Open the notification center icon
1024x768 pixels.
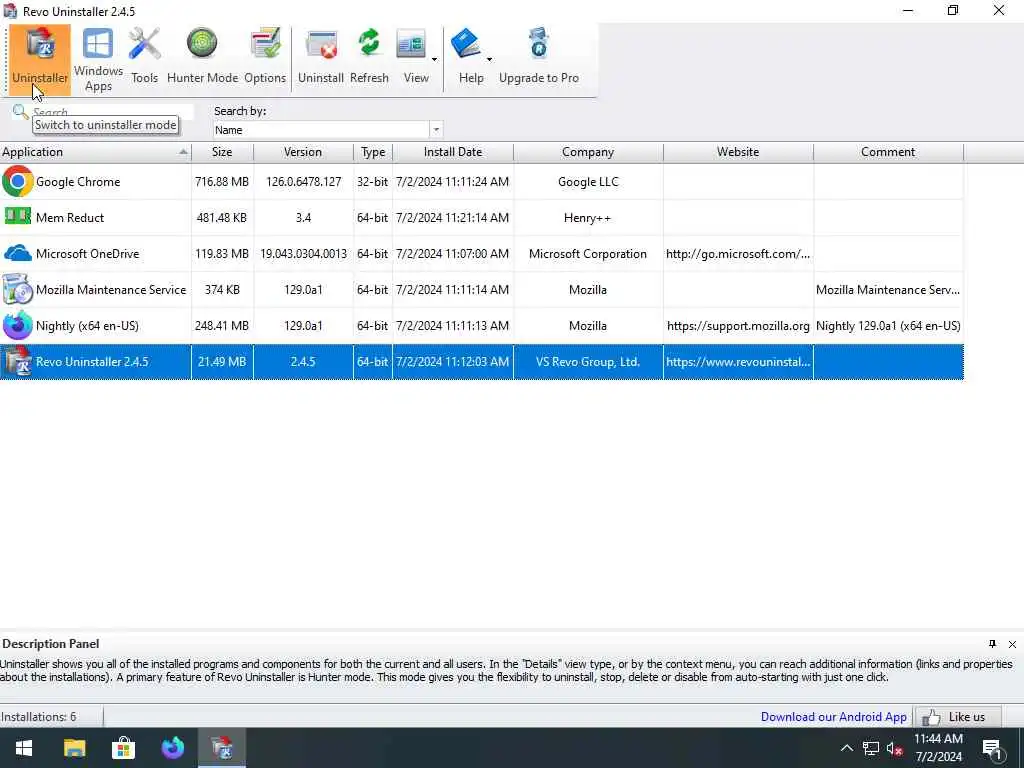[993, 749]
